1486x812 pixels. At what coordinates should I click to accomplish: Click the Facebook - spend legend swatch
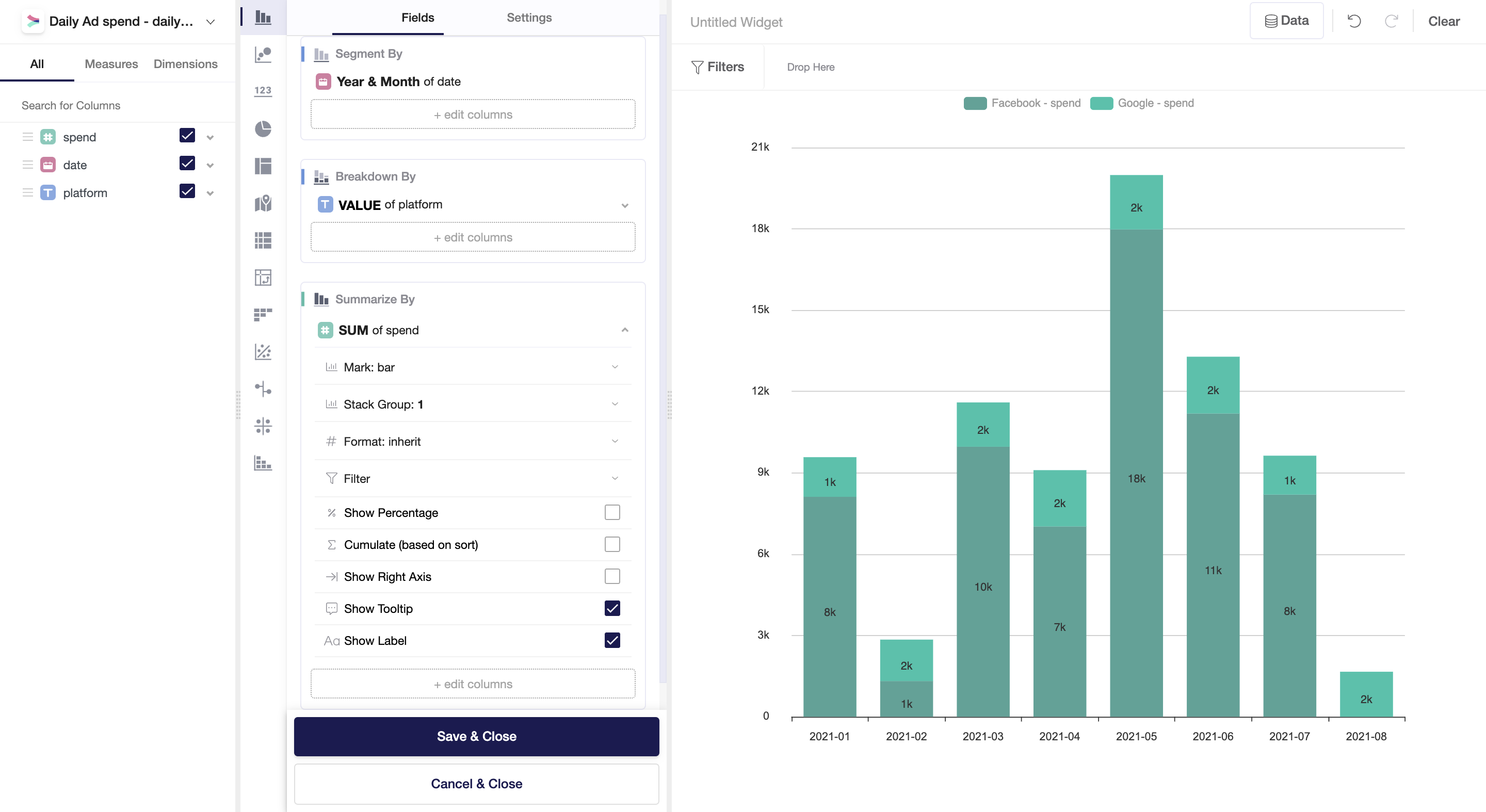pyautogui.click(x=975, y=103)
